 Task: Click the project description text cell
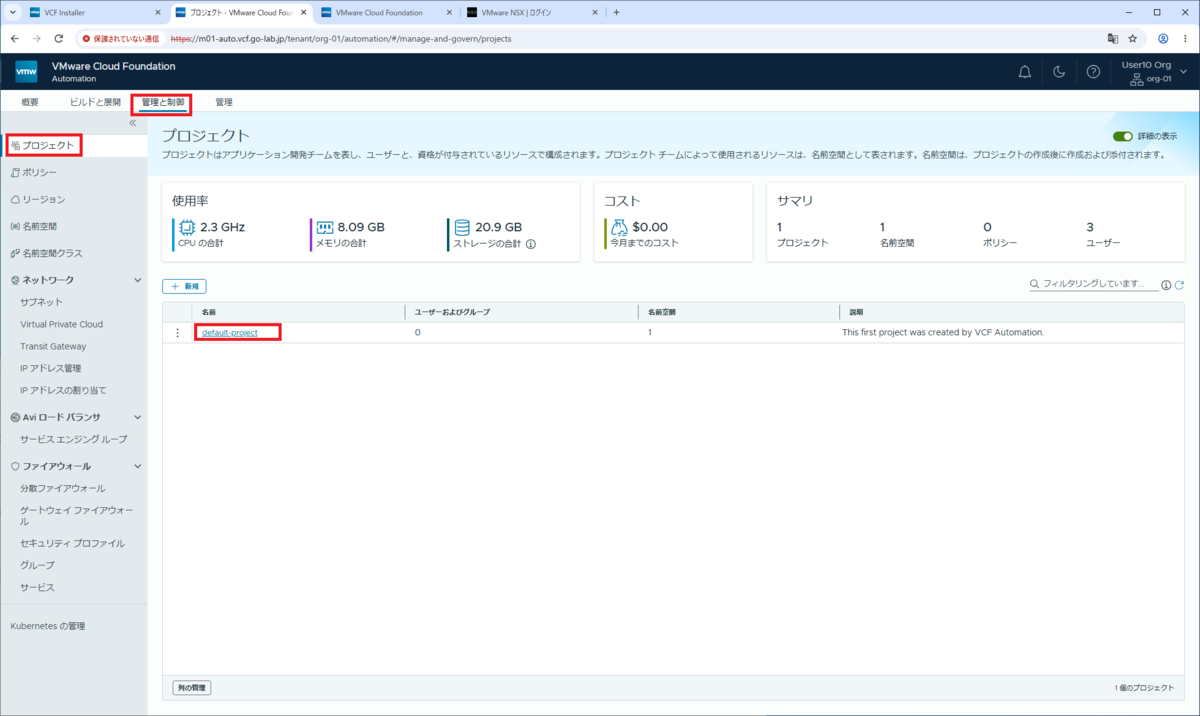tap(943, 332)
